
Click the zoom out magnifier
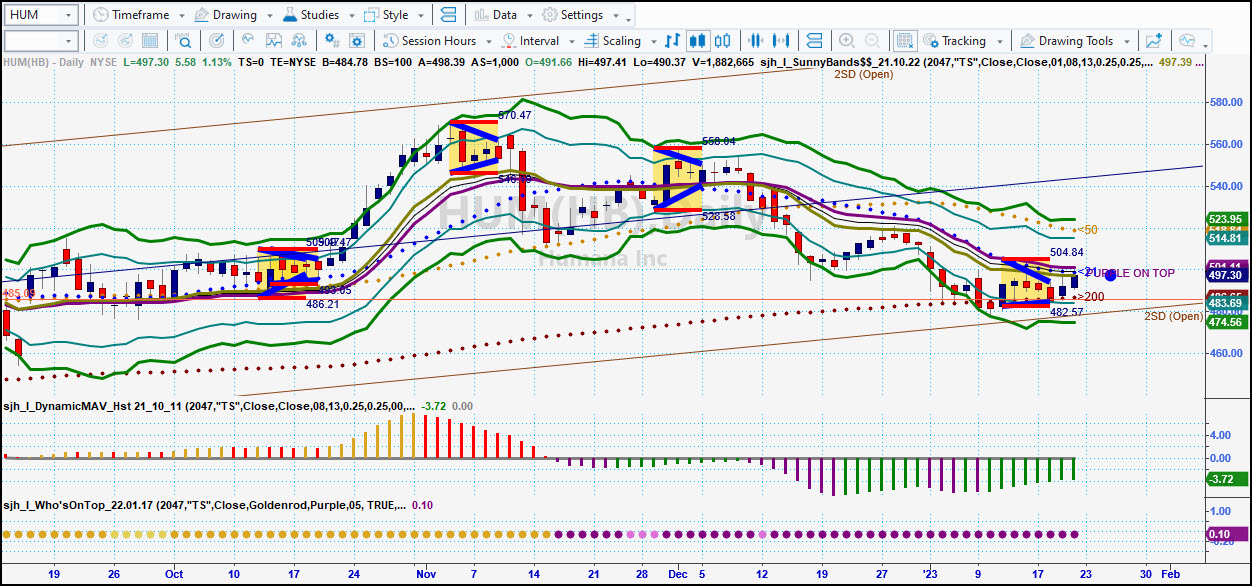tap(875, 41)
